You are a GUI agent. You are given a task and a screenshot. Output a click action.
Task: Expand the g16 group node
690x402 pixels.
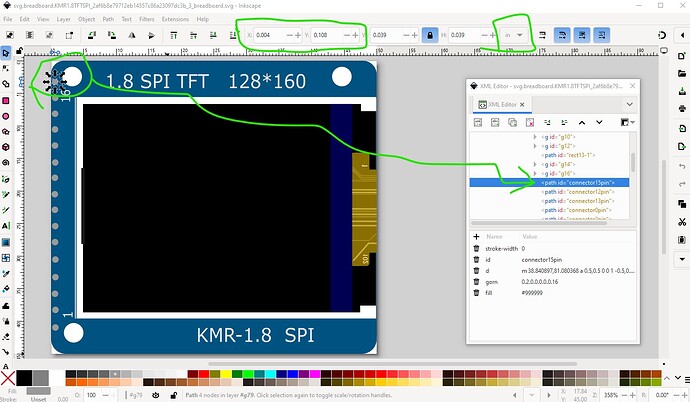[535, 172]
